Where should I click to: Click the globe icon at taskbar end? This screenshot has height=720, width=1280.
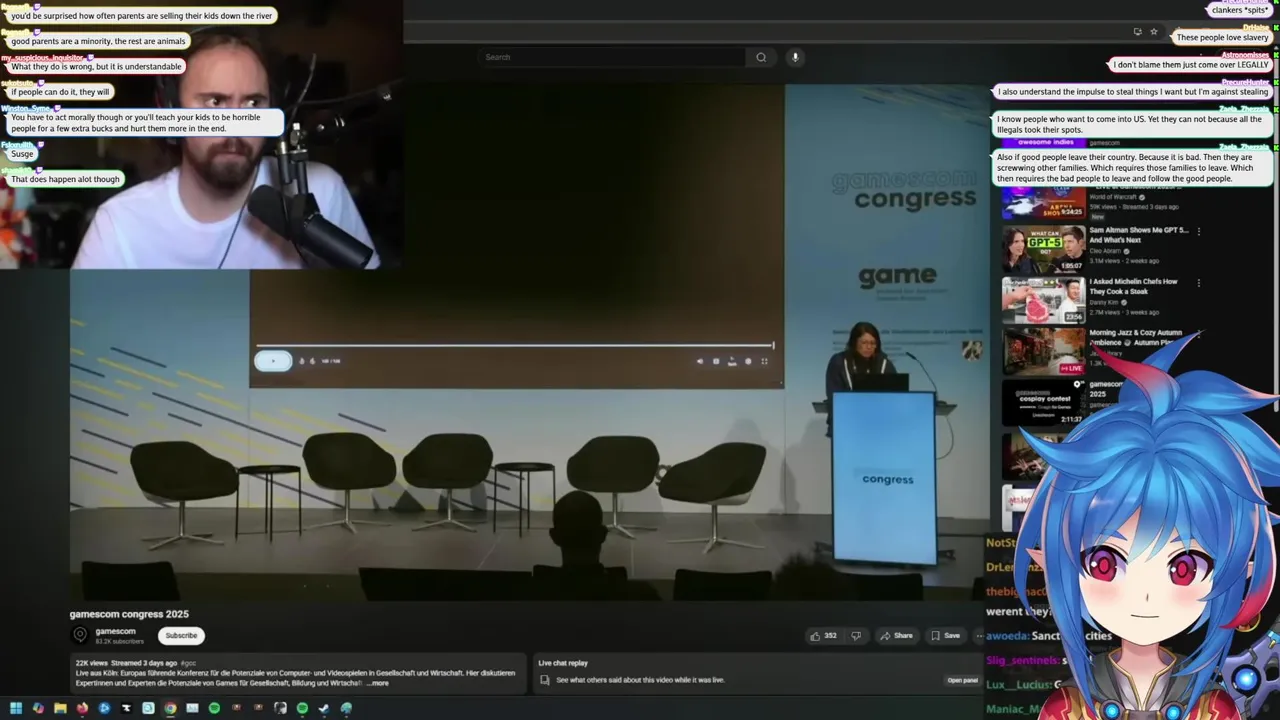click(x=346, y=708)
